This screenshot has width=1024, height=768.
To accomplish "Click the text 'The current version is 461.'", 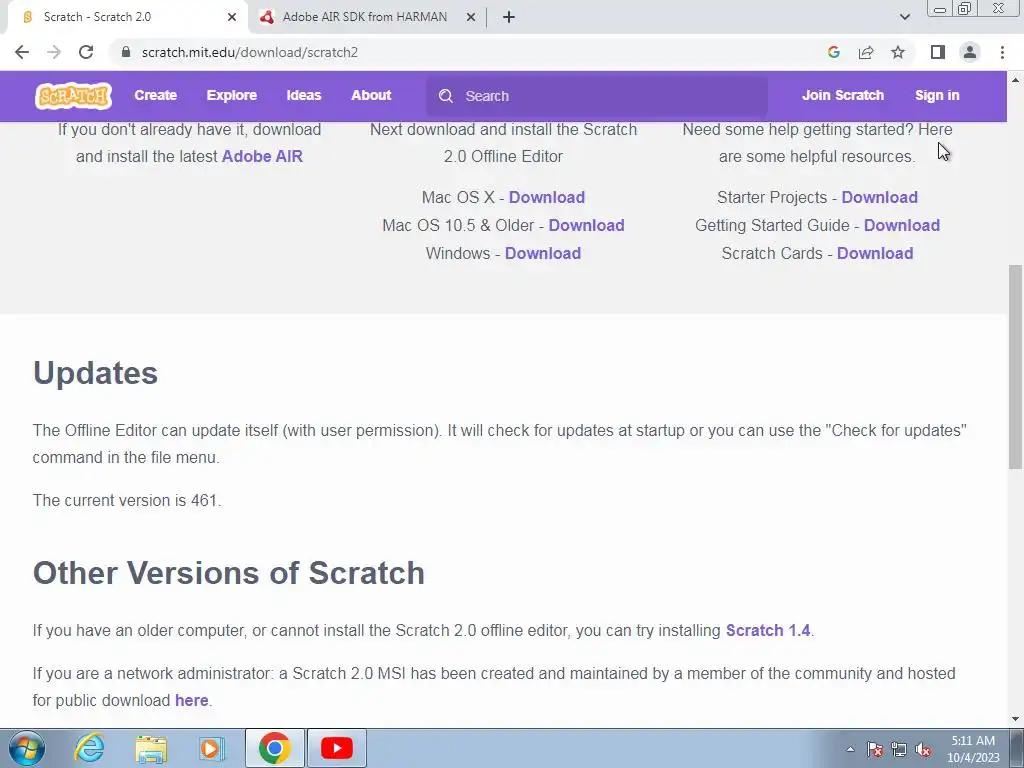I will [127, 500].
